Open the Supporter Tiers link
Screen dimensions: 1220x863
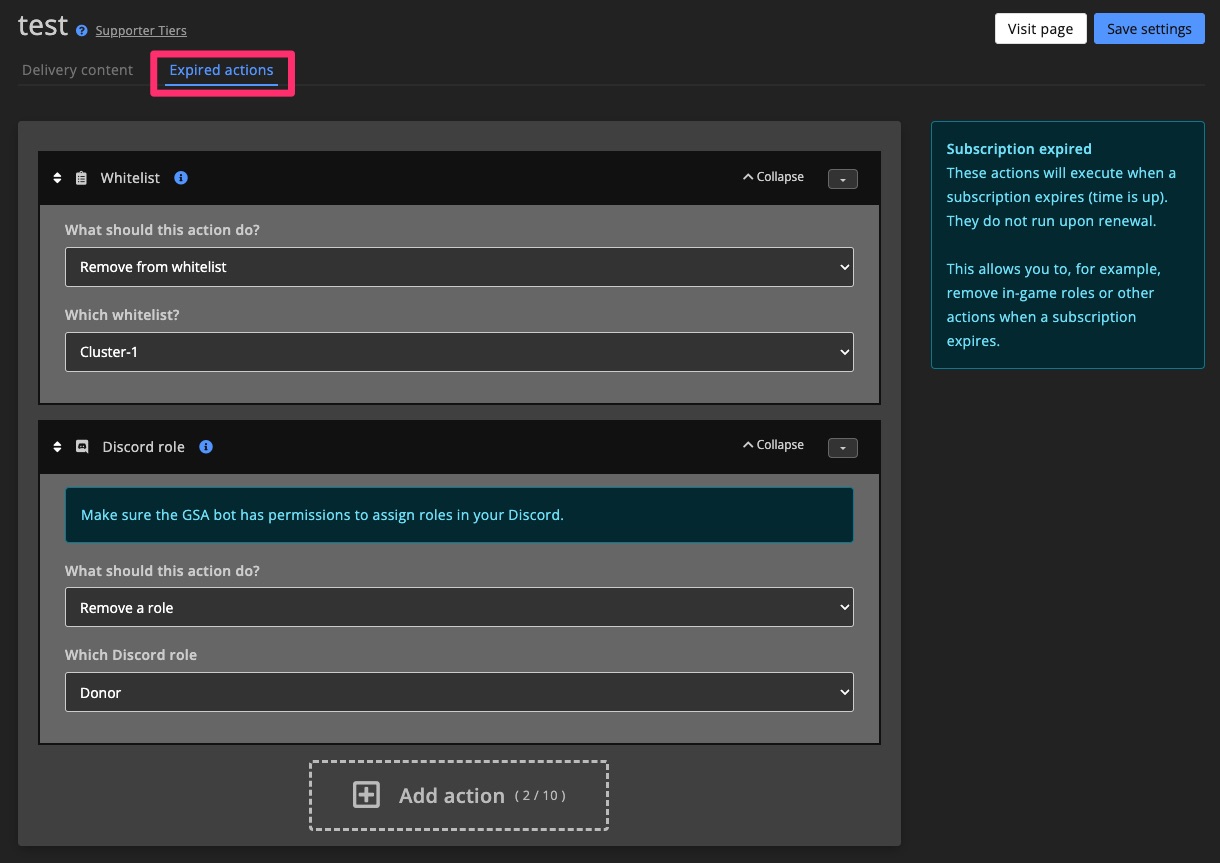point(141,31)
